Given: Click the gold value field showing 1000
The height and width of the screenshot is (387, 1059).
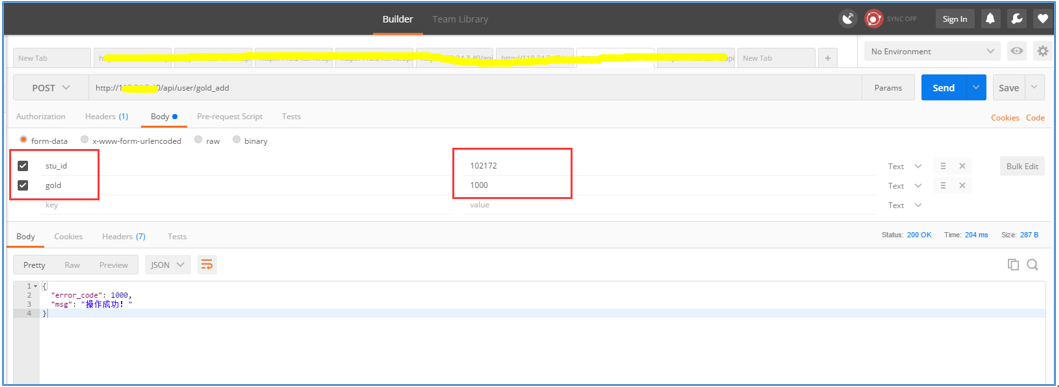Looking at the screenshot, I should click(669, 186).
